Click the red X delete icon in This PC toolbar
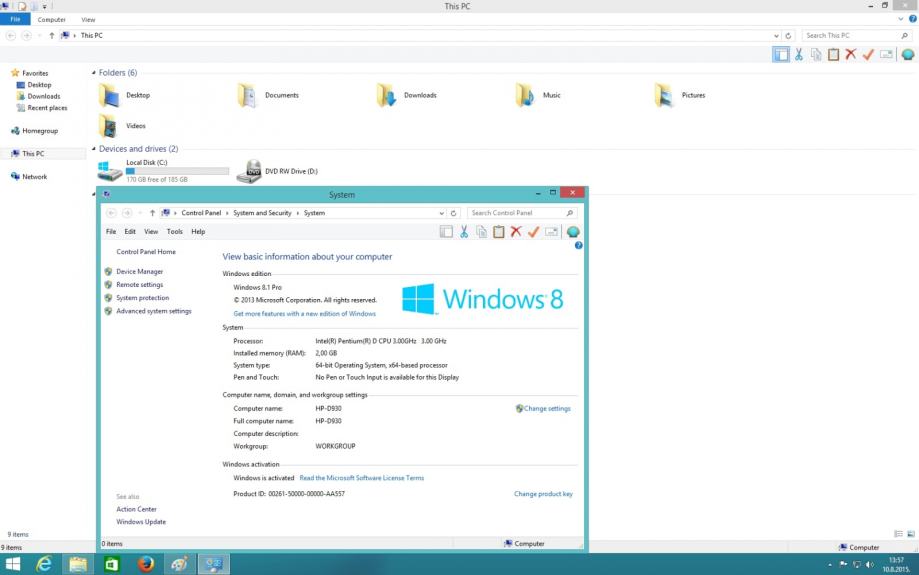 [851, 55]
